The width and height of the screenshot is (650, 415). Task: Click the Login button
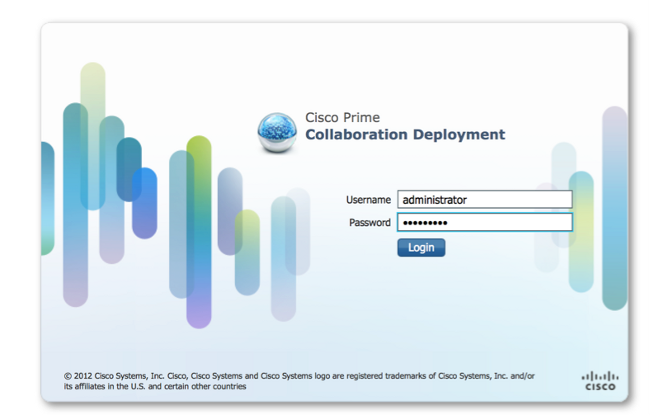tap(421, 248)
